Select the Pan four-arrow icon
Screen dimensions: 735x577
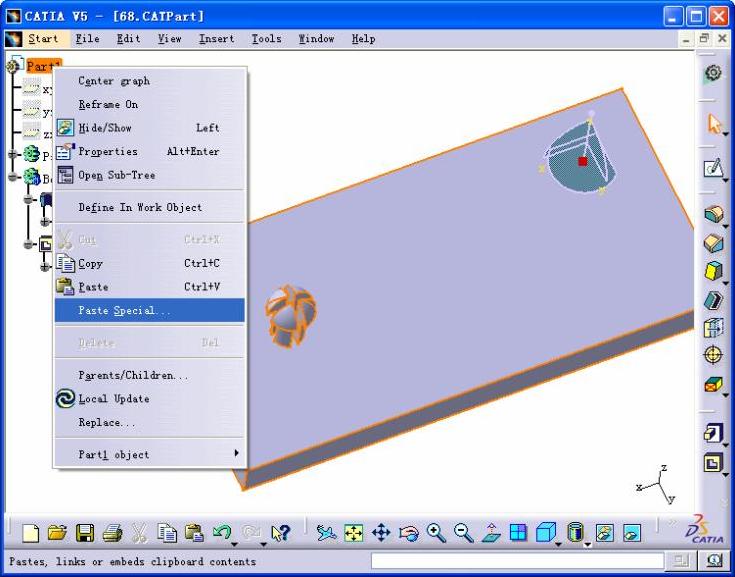[381, 533]
